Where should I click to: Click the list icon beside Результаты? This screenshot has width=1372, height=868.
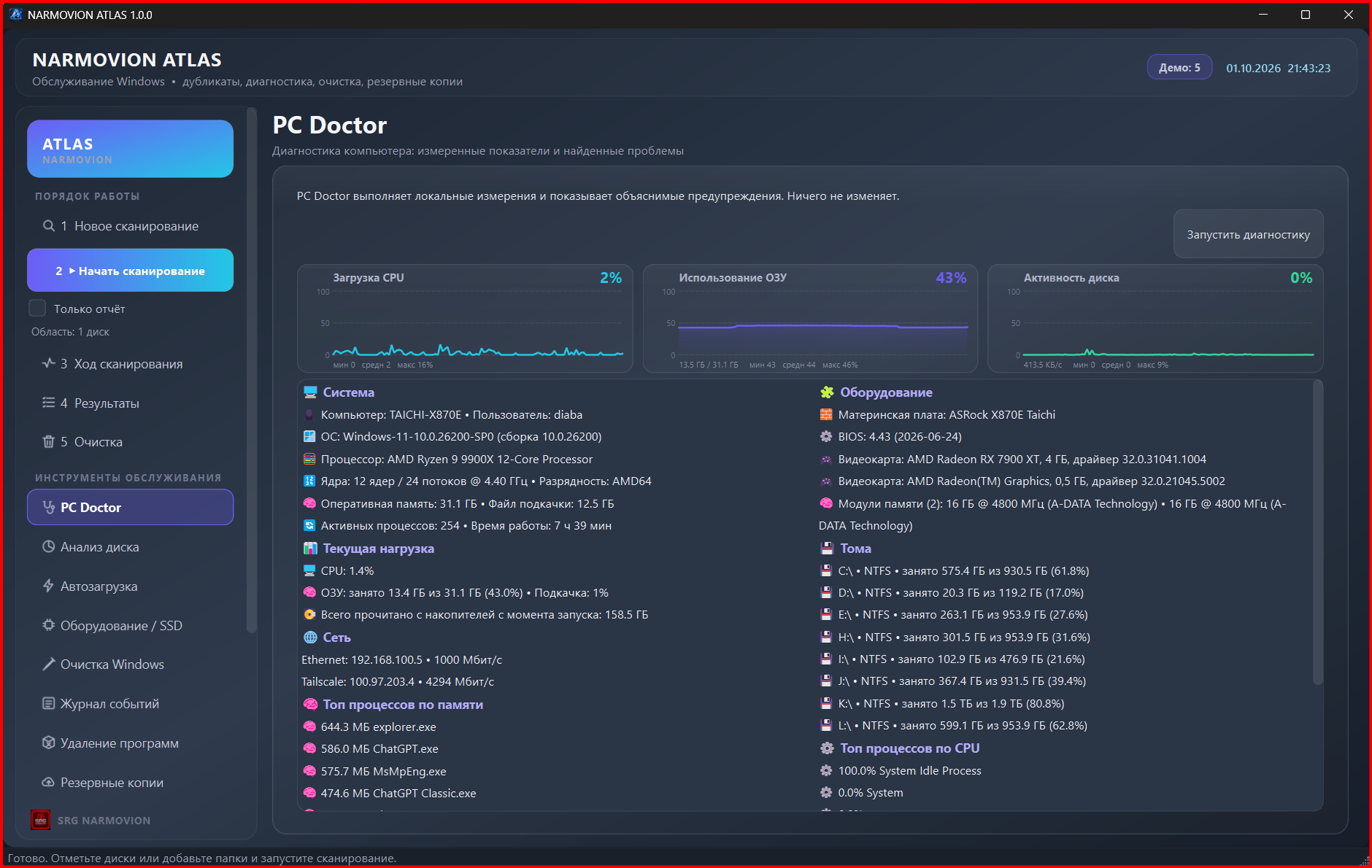(49, 403)
